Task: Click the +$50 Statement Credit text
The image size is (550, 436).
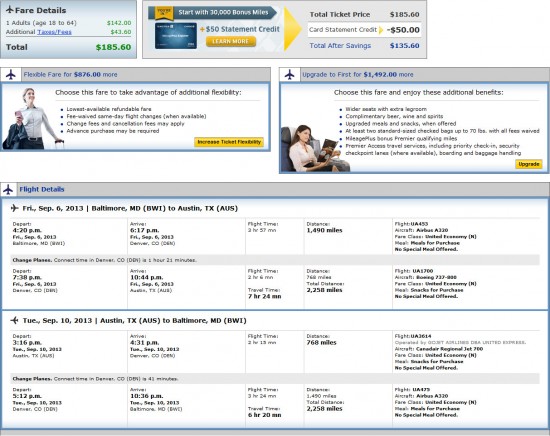Action: pos(240,29)
